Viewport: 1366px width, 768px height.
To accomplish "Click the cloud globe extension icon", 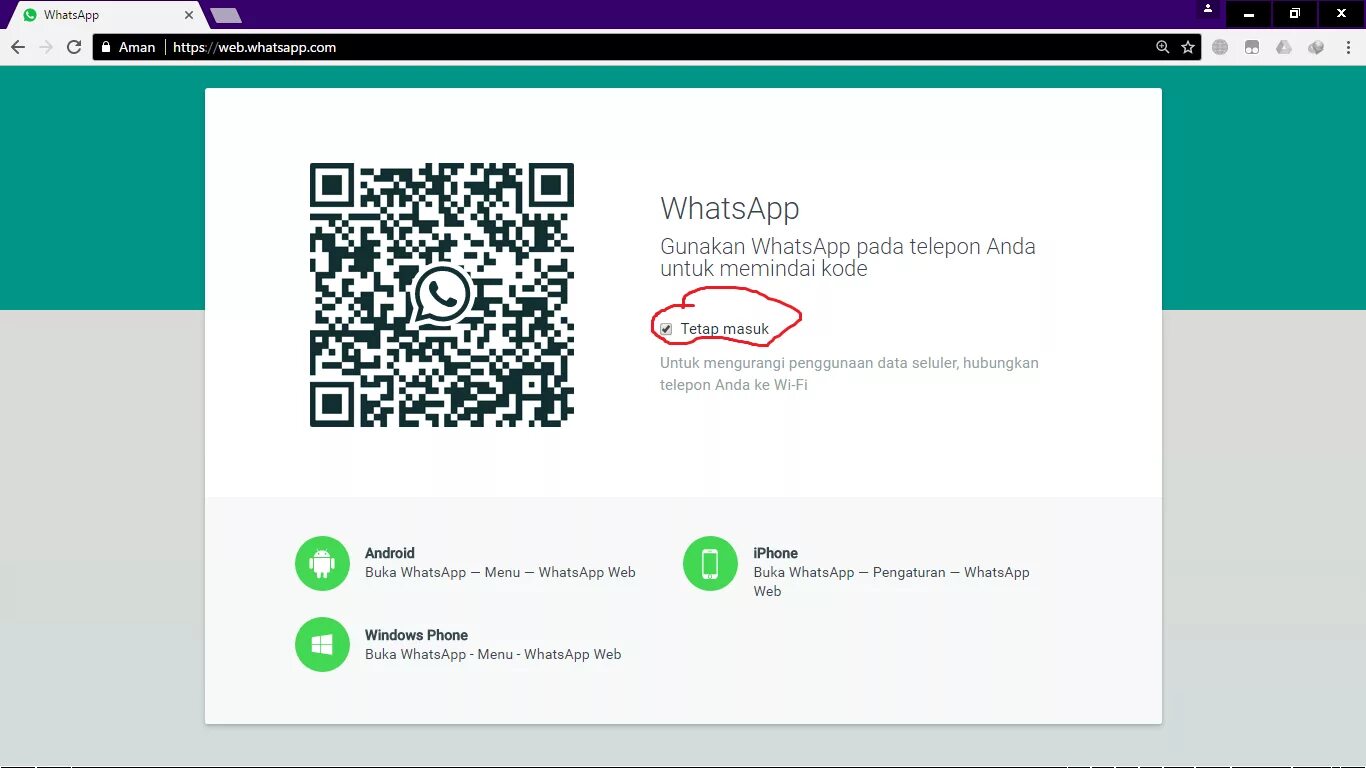I will tap(1316, 47).
